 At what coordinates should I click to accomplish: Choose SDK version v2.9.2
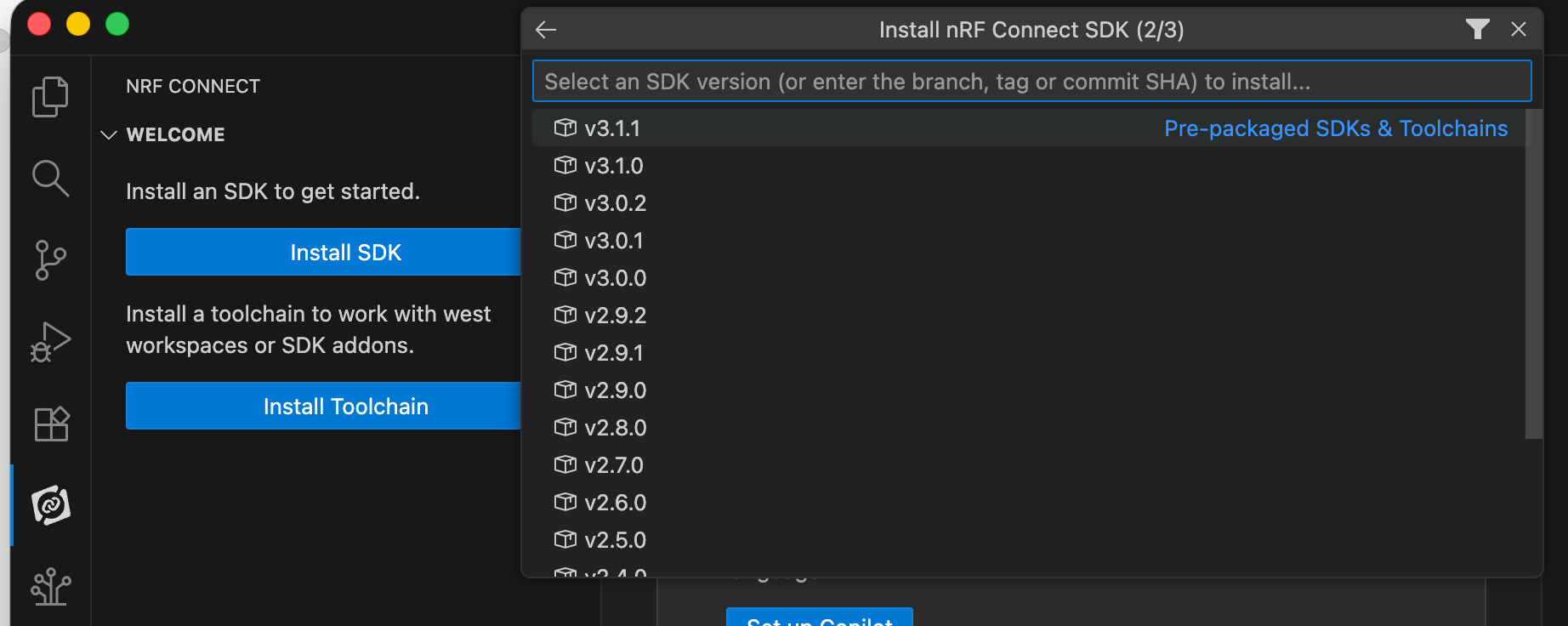click(615, 316)
